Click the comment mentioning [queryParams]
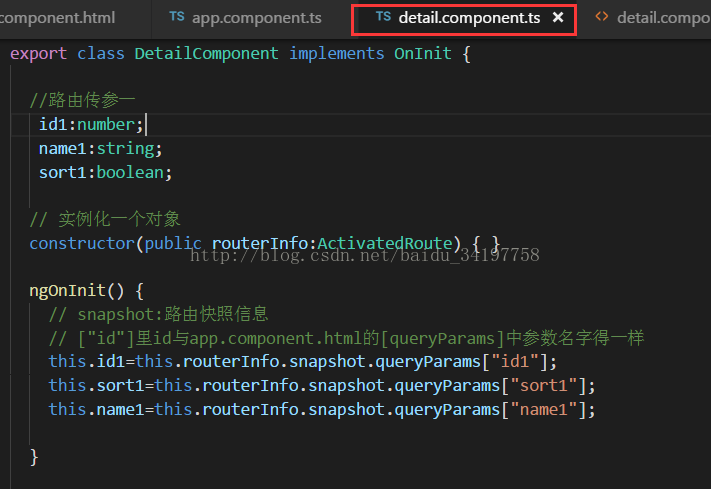This screenshot has width=711, height=489. [346, 338]
